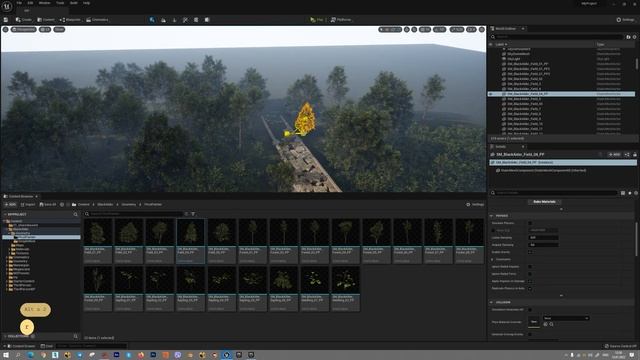Toggle world/local coordinate system icon

(407, 29)
